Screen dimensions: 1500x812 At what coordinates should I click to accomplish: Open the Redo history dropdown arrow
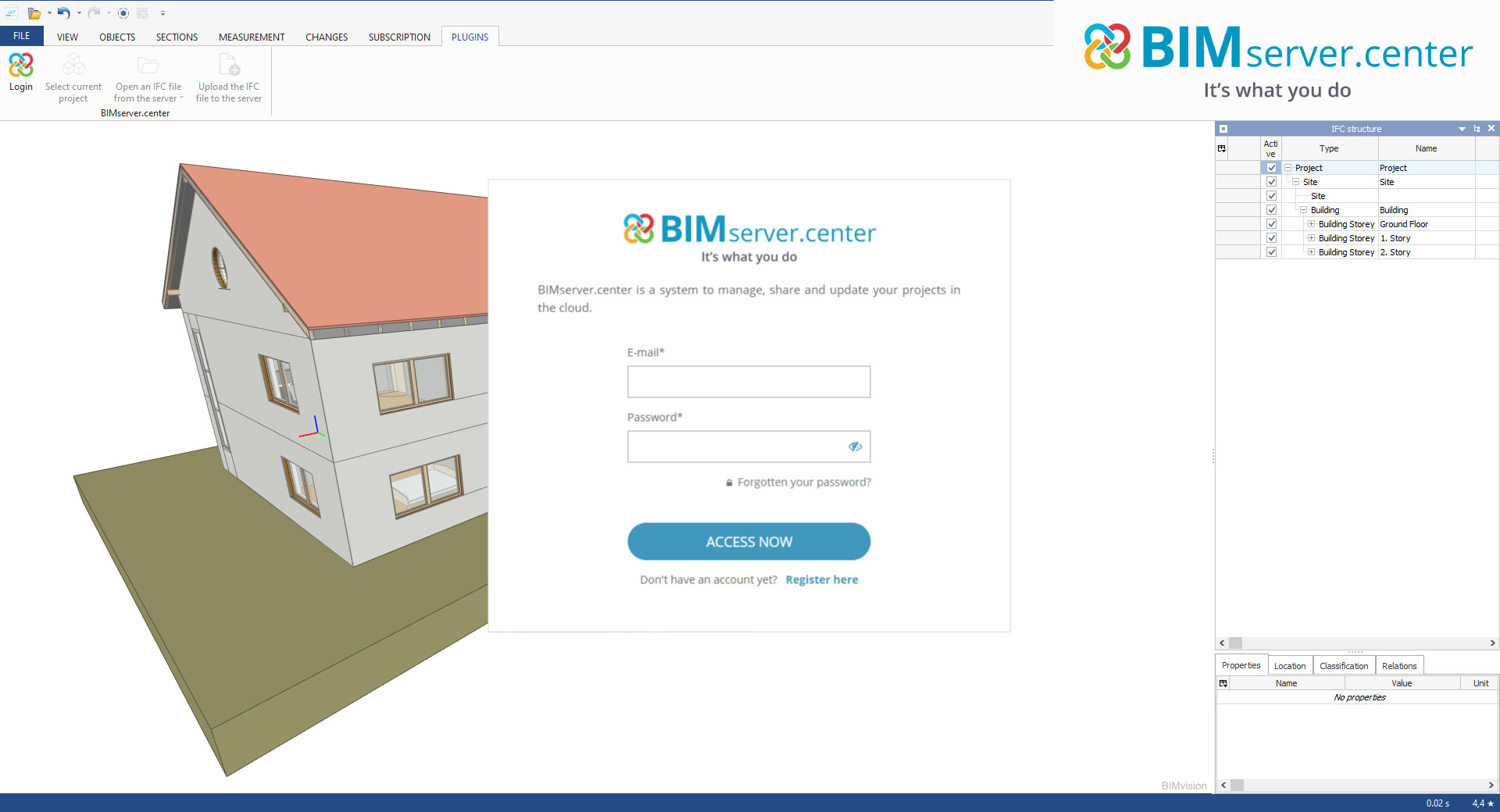(x=109, y=13)
